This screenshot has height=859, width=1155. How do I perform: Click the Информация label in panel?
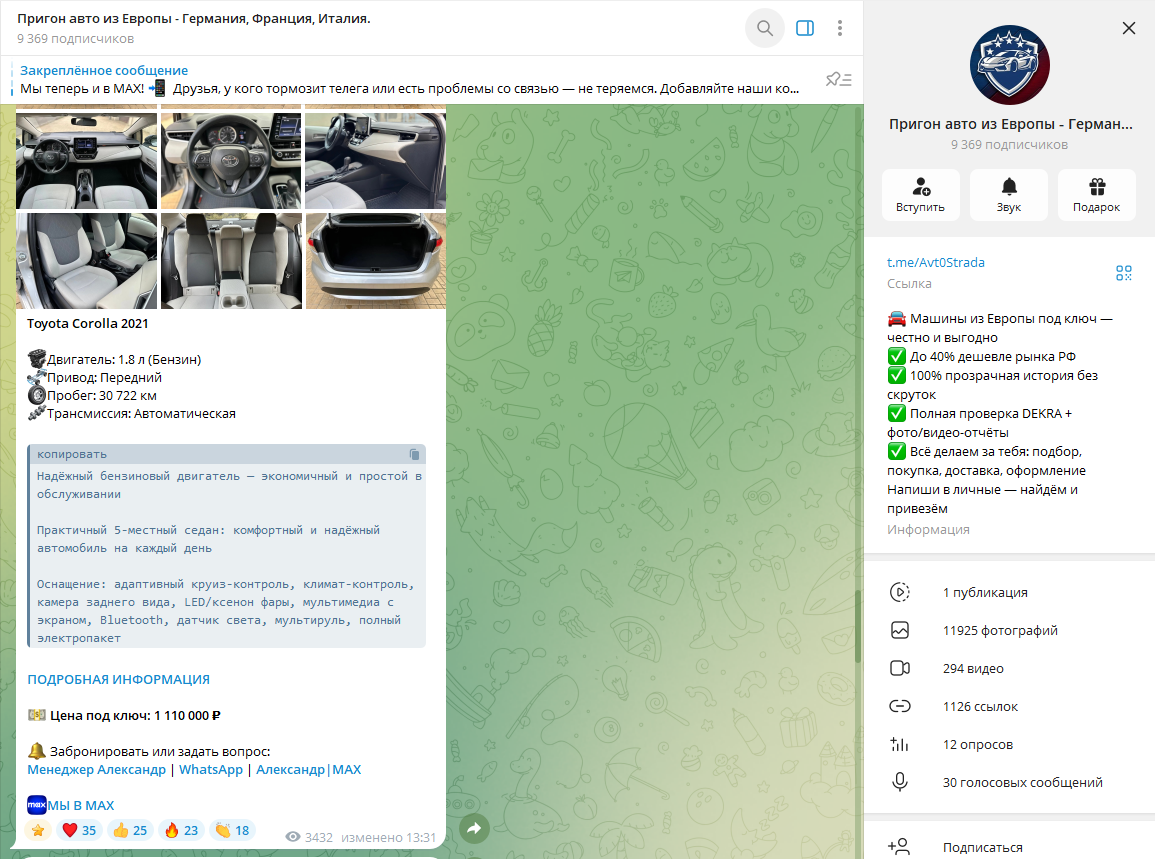(x=928, y=530)
